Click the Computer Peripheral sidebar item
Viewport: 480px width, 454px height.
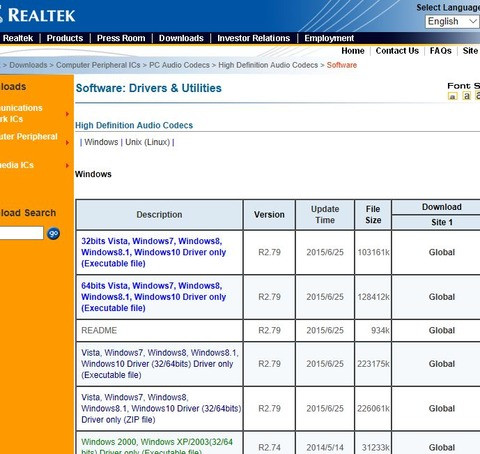point(29,137)
